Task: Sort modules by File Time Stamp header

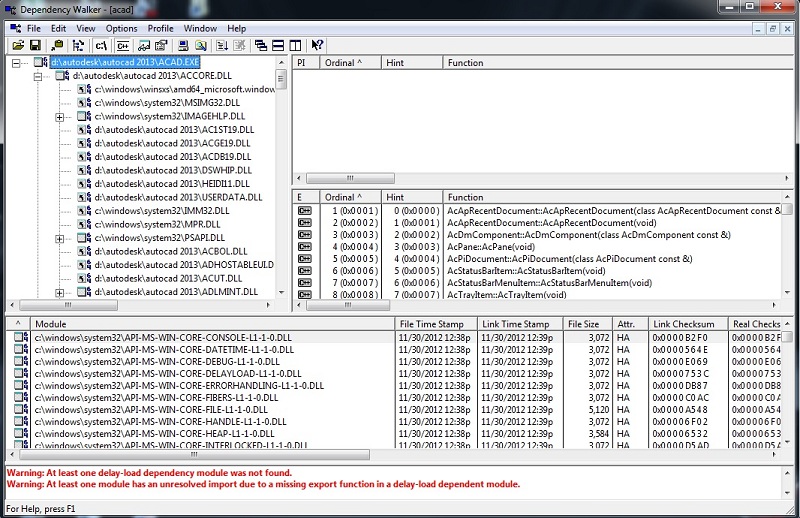Action: [x=436, y=324]
